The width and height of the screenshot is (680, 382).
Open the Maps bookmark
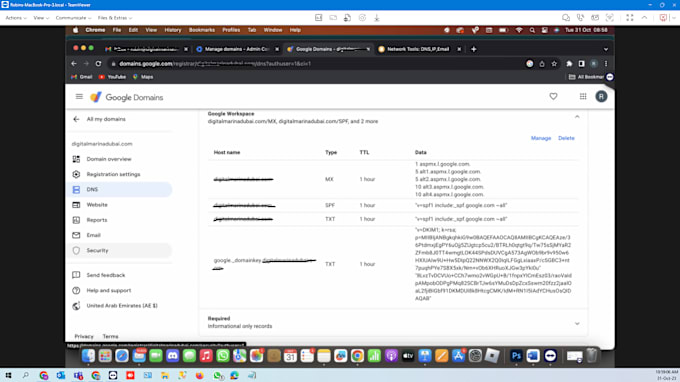pyautogui.click(x=143, y=77)
